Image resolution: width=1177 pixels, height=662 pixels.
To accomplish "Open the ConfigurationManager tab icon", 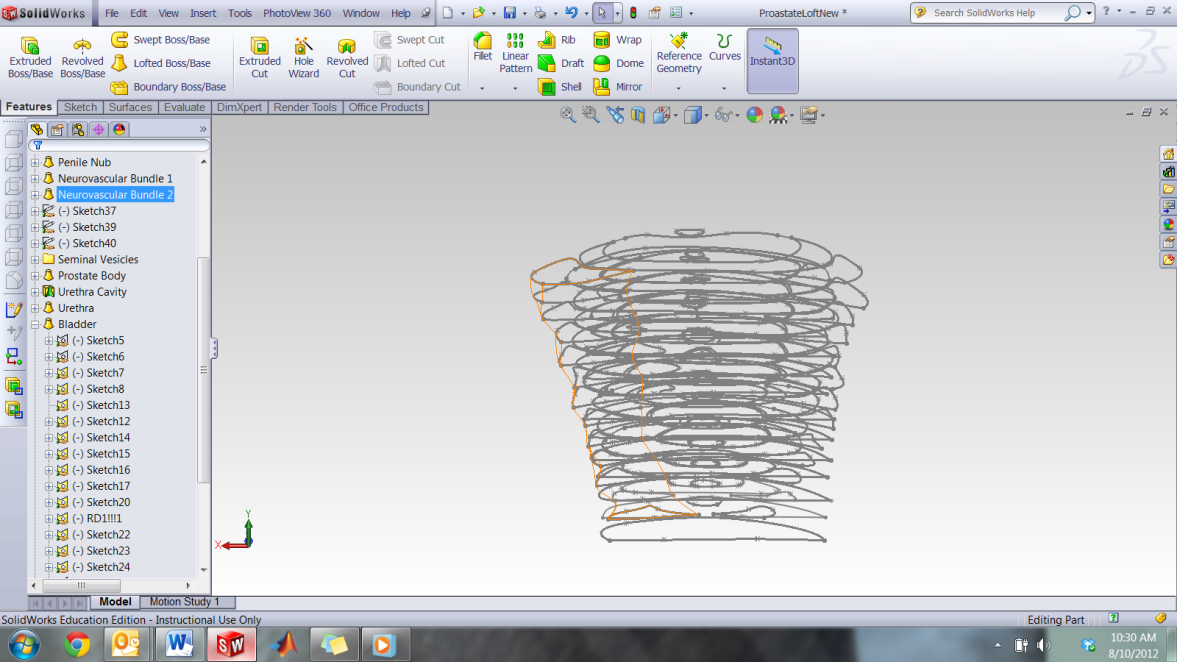I will 78,129.
